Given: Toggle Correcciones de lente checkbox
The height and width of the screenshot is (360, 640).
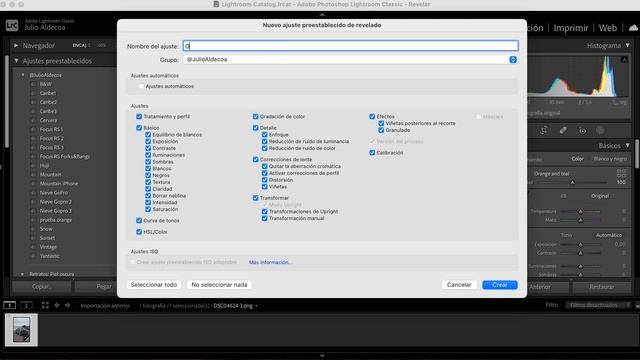Looking at the screenshot, I should point(256,160).
